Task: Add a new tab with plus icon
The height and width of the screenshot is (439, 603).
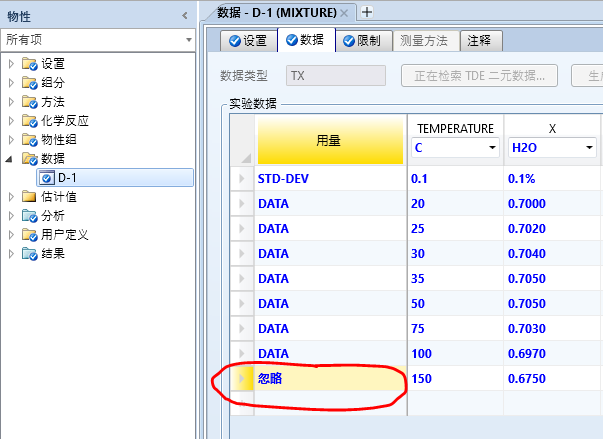Action: pos(367,12)
